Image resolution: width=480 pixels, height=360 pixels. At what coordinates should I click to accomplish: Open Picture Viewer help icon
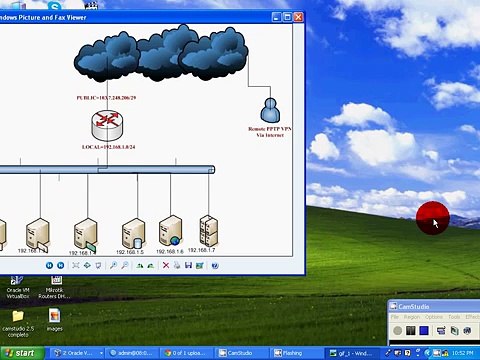pos(215,265)
